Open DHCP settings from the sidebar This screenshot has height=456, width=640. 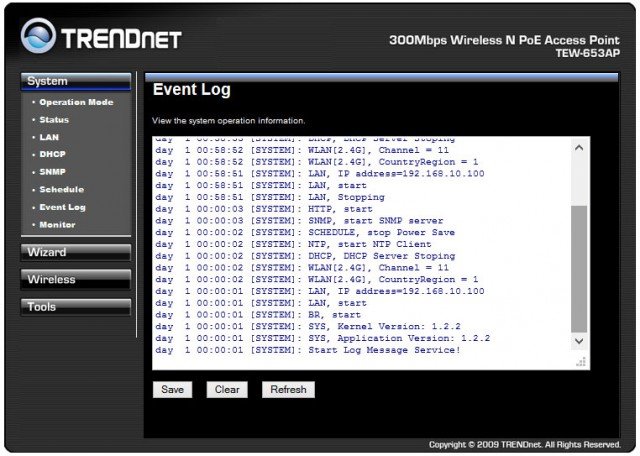coord(52,155)
